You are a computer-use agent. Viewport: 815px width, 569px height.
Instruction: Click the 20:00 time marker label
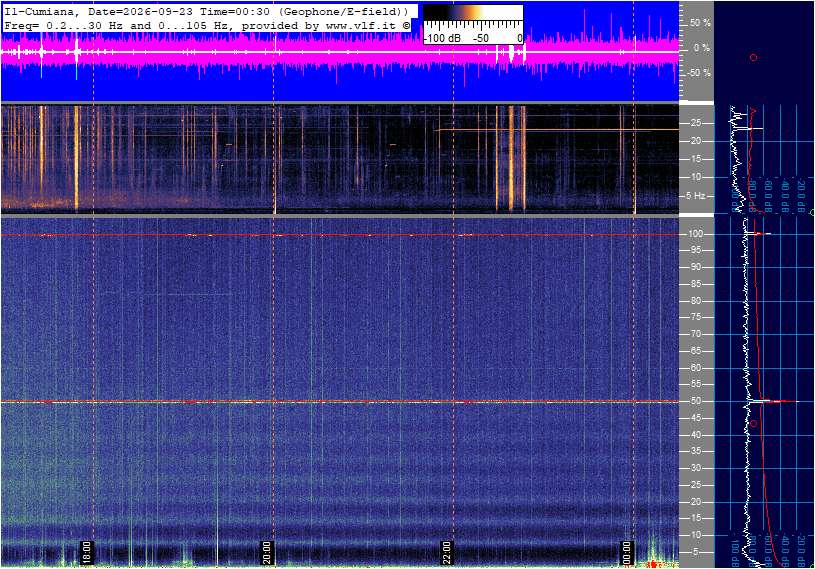pyautogui.click(x=267, y=552)
